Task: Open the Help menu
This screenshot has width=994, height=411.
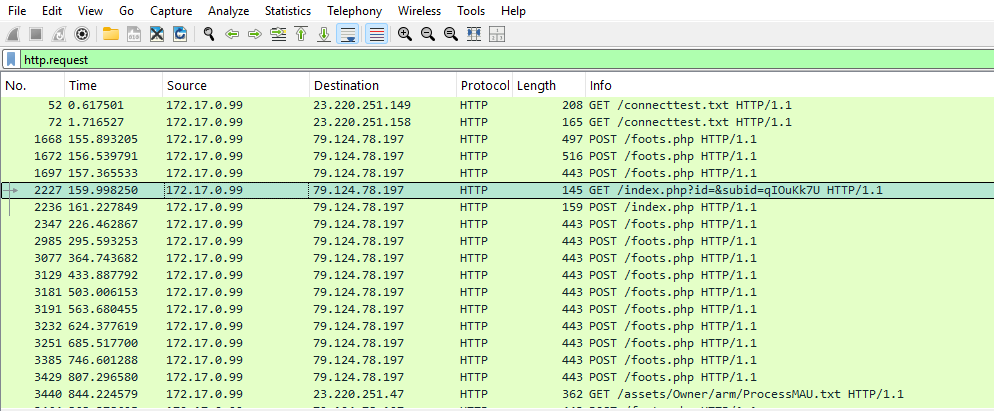Action: click(513, 11)
